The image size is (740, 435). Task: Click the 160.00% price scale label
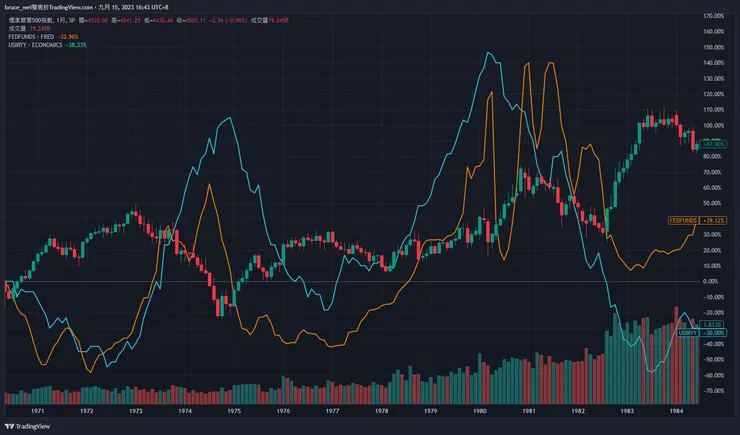pos(713,32)
